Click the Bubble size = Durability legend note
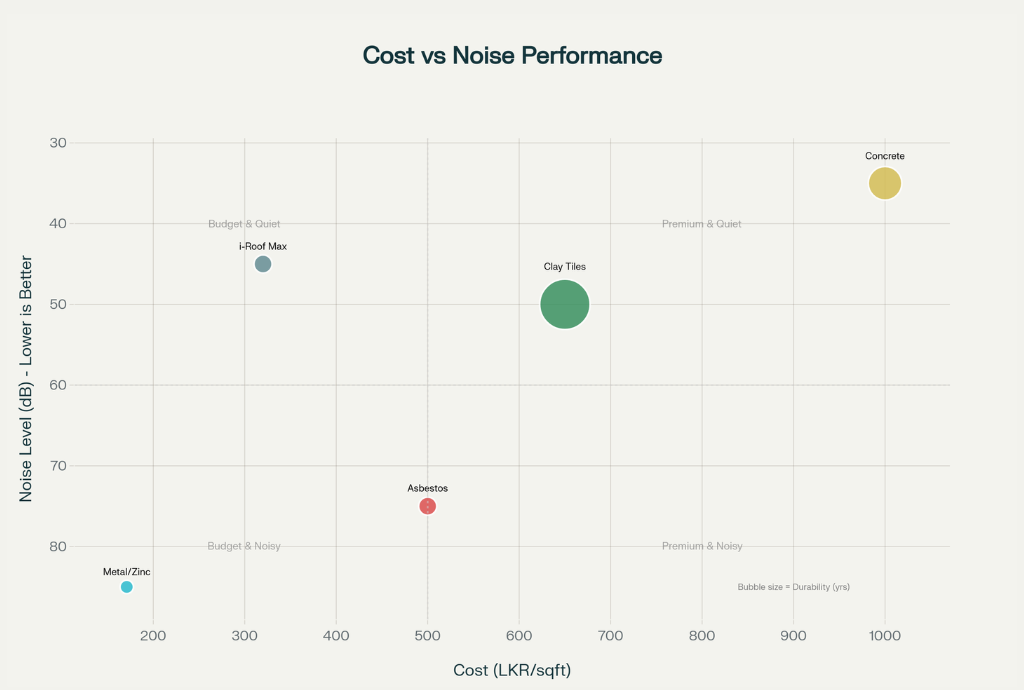Screen dimensions: 1024x690 792,587
